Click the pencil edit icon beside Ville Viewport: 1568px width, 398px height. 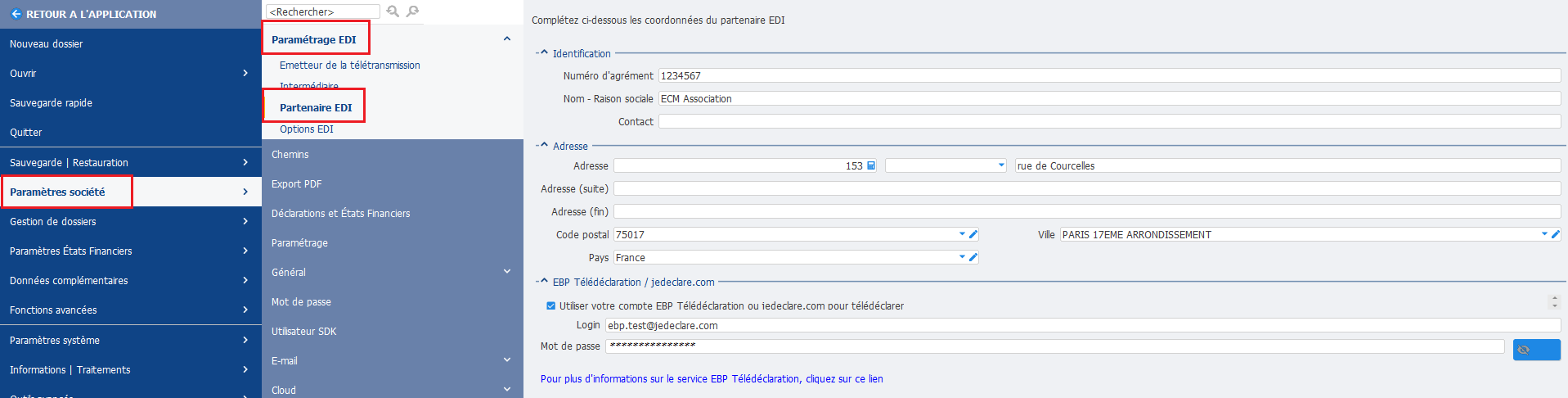(x=1555, y=234)
